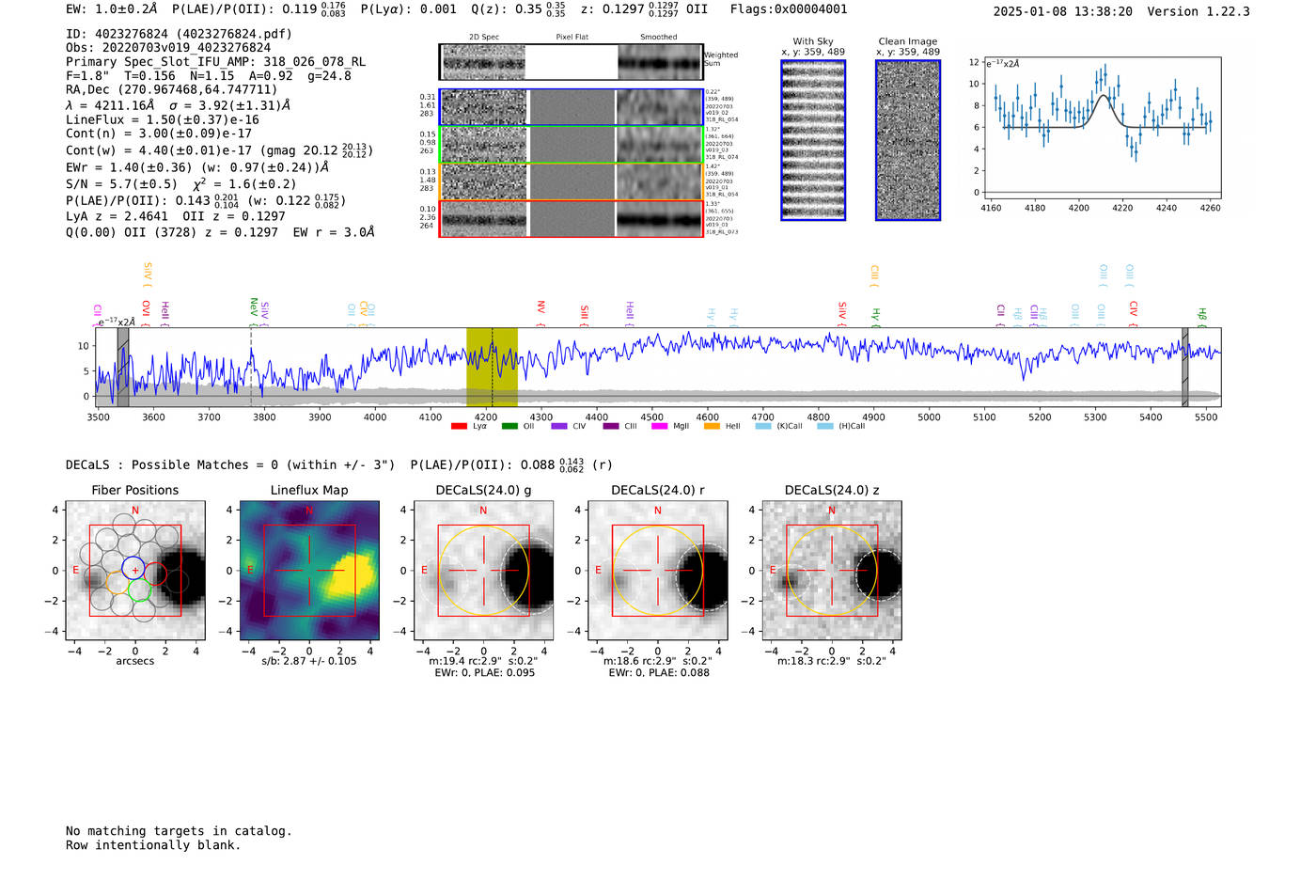The width and height of the screenshot is (1316, 896).
Task: Click the 'EW: 1.0±0.2Å' header value
Action: tap(112, 9)
